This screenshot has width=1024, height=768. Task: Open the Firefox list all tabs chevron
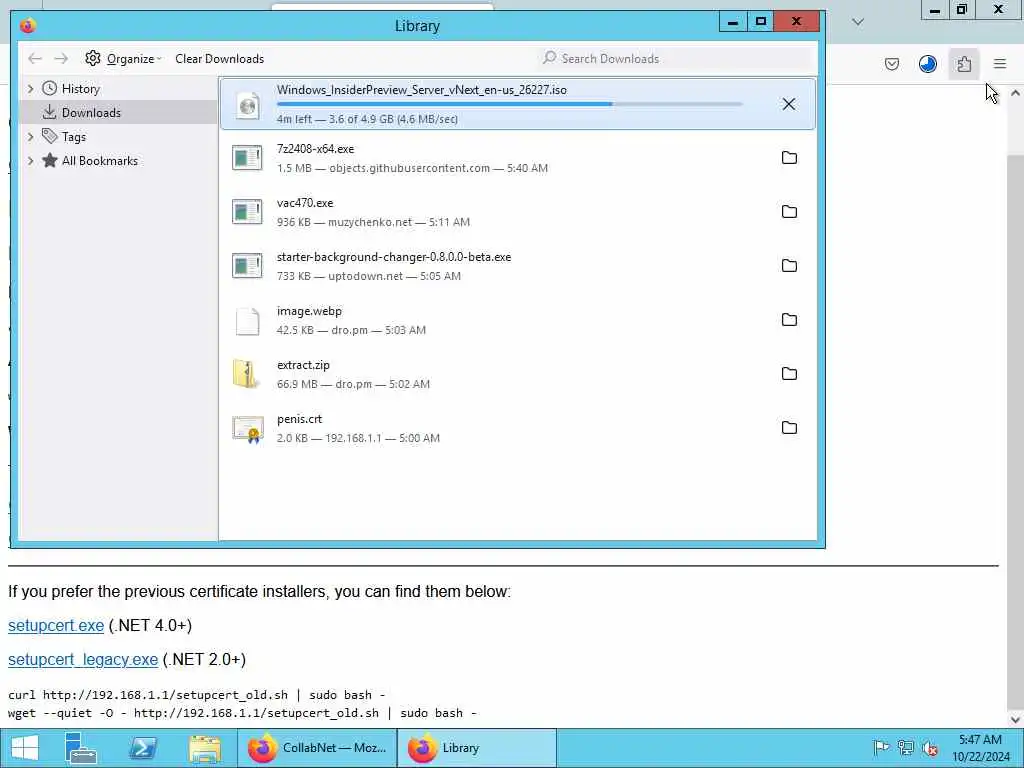click(x=858, y=22)
